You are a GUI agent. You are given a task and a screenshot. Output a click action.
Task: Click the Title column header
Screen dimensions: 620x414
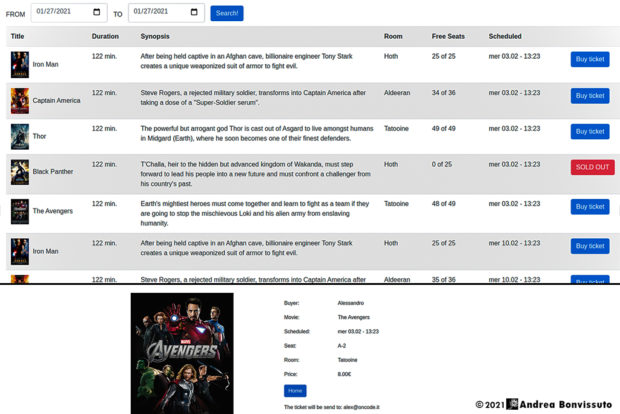17,36
